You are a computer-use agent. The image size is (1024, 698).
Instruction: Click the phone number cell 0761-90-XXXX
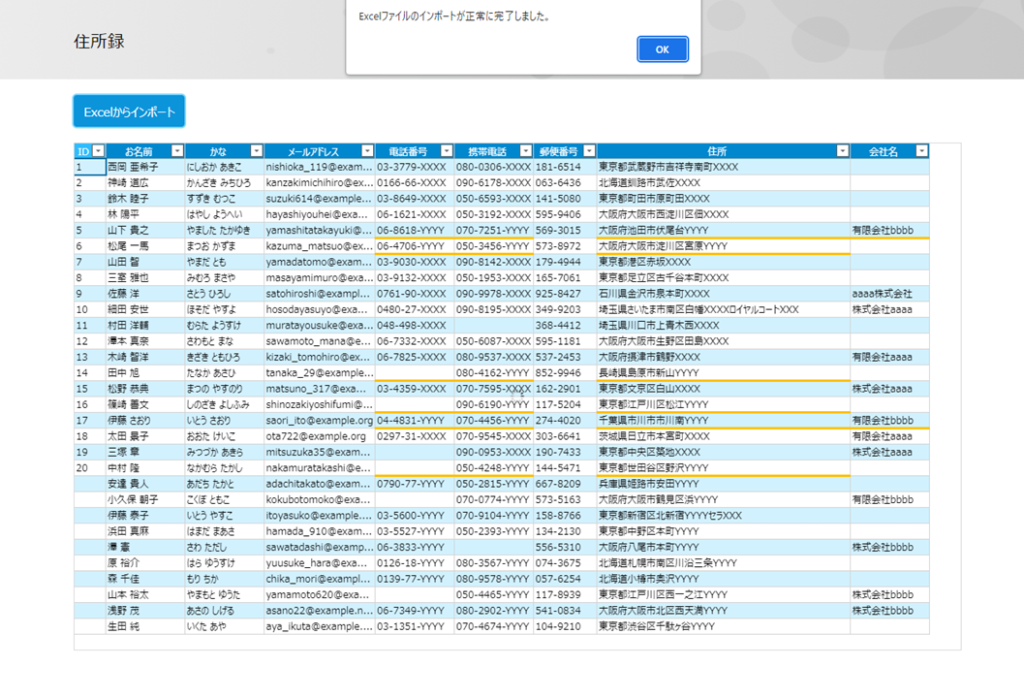411,294
